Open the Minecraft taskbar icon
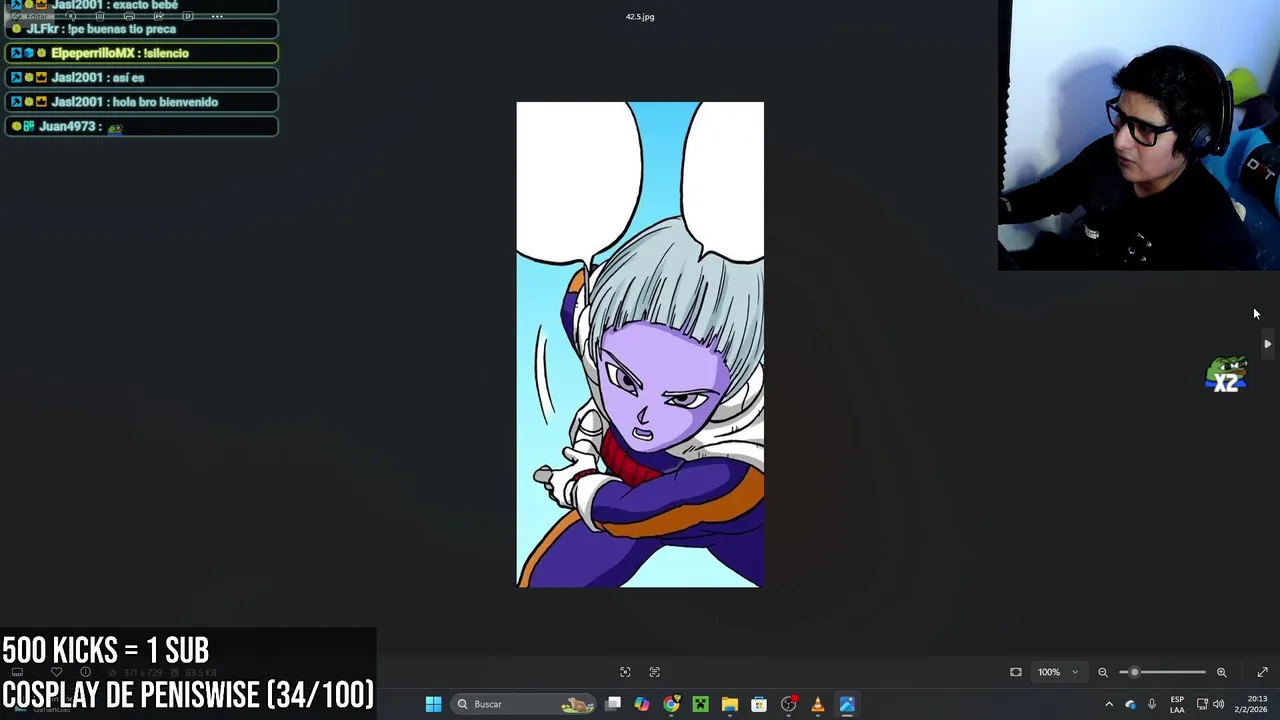Screen dimensions: 1280x720 (x=700, y=704)
